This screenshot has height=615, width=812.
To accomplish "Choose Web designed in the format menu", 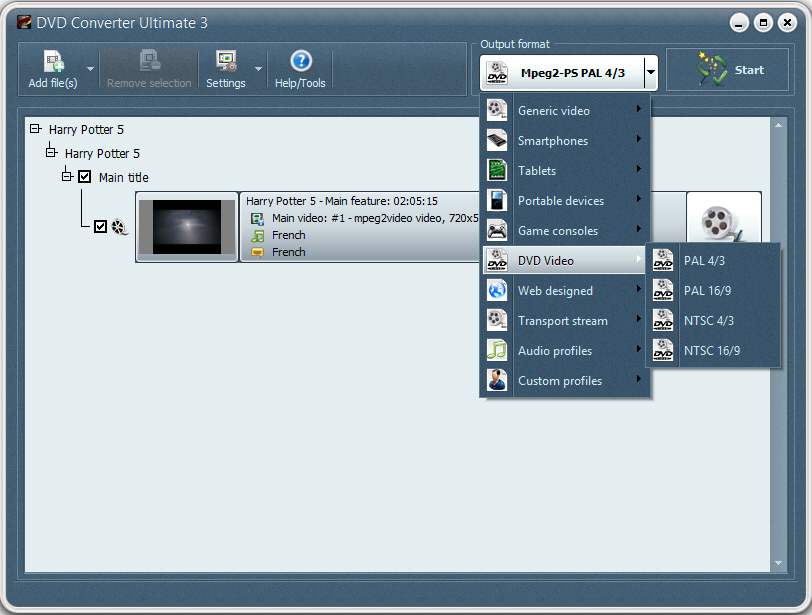I will tap(564, 290).
